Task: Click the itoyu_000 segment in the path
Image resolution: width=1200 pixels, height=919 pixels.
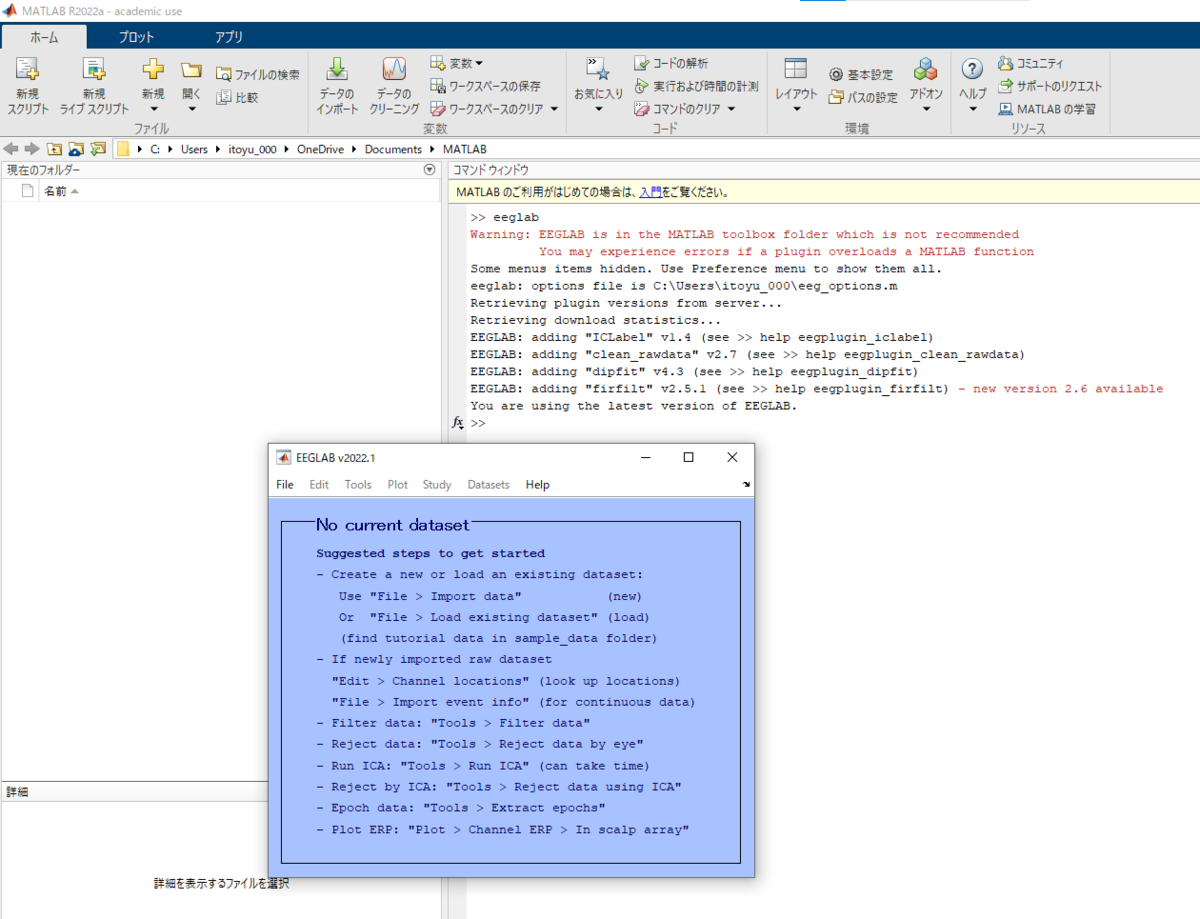Action: click(251, 149)
